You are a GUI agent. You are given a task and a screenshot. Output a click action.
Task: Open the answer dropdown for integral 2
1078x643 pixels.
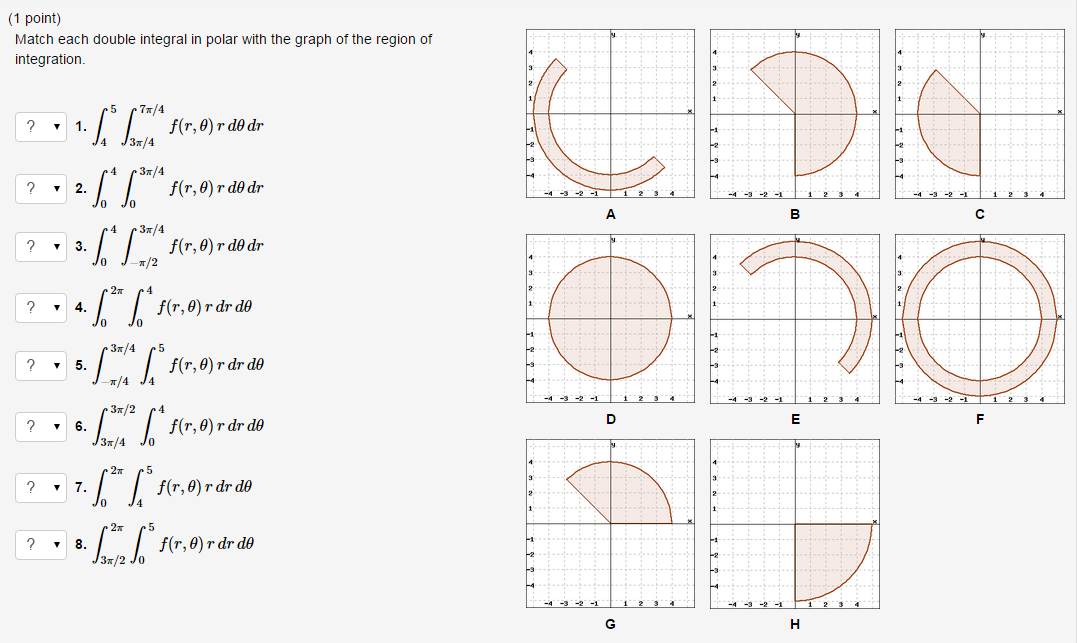[x=40, y=188]
